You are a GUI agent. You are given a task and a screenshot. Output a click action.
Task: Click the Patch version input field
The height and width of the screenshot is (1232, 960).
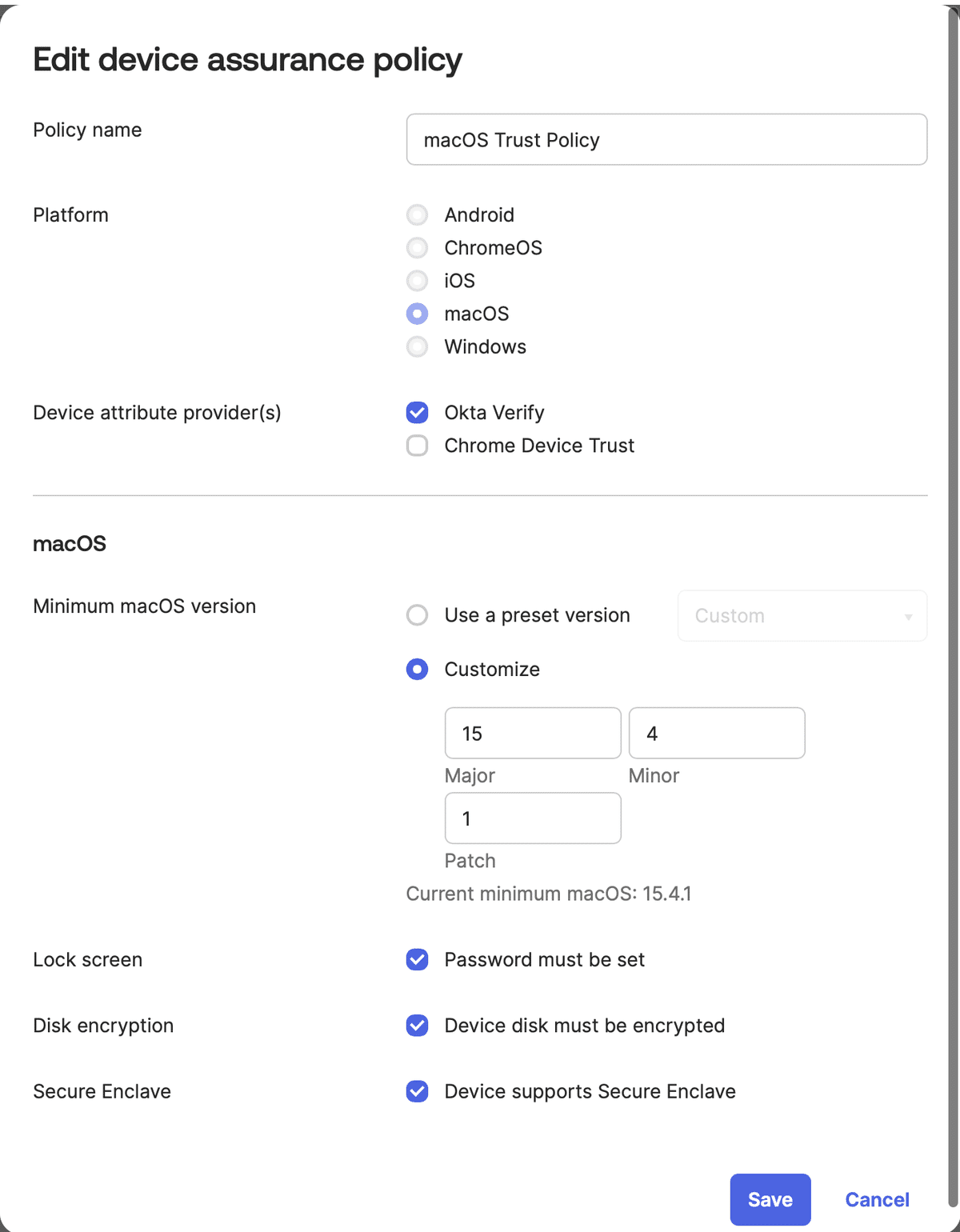[x=533, y=818]
